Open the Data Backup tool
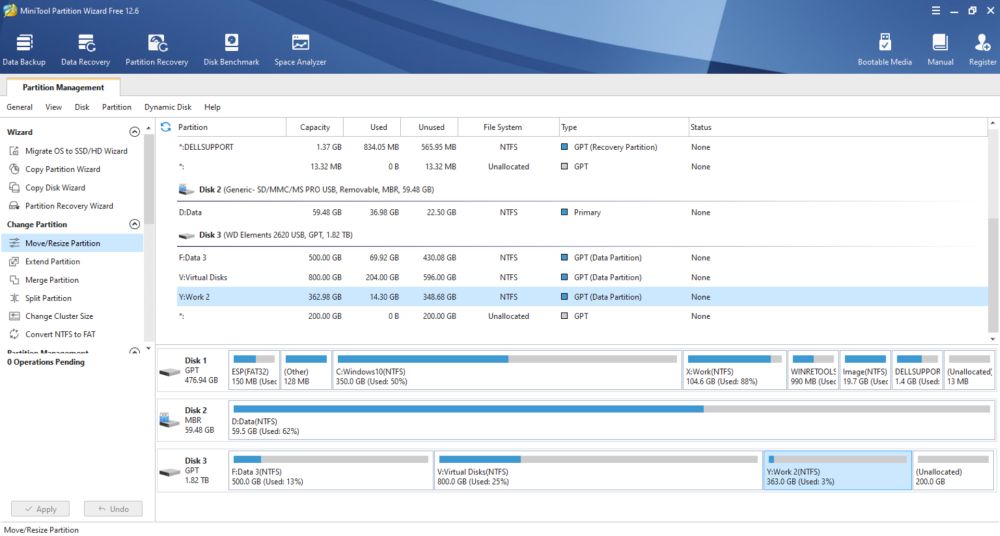 (24, 50)
